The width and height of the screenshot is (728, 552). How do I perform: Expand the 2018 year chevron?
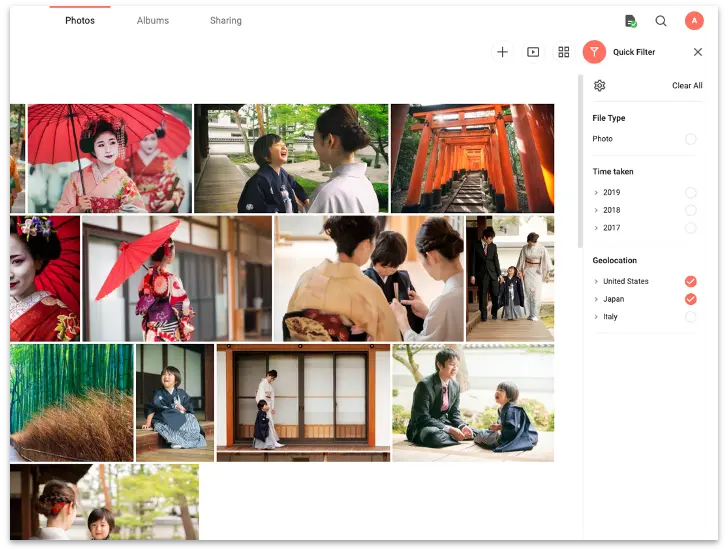[x=596, y=210]
